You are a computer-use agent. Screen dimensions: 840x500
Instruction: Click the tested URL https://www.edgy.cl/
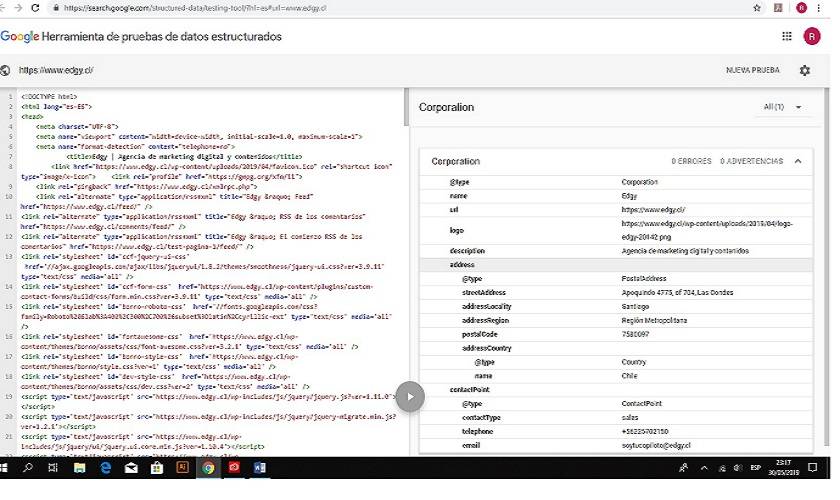pos(56,70)
